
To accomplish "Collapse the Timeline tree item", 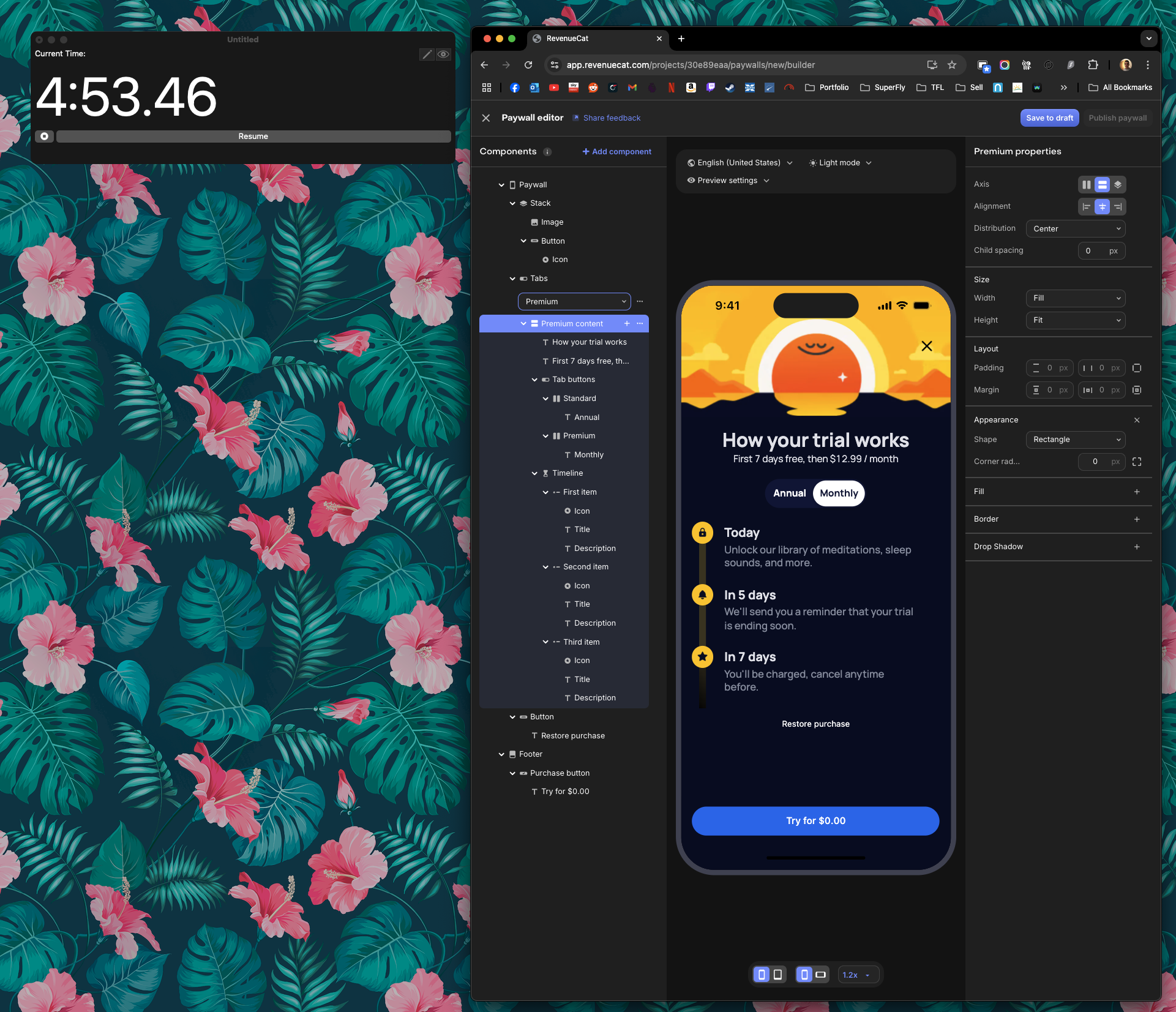I will 534,473.
